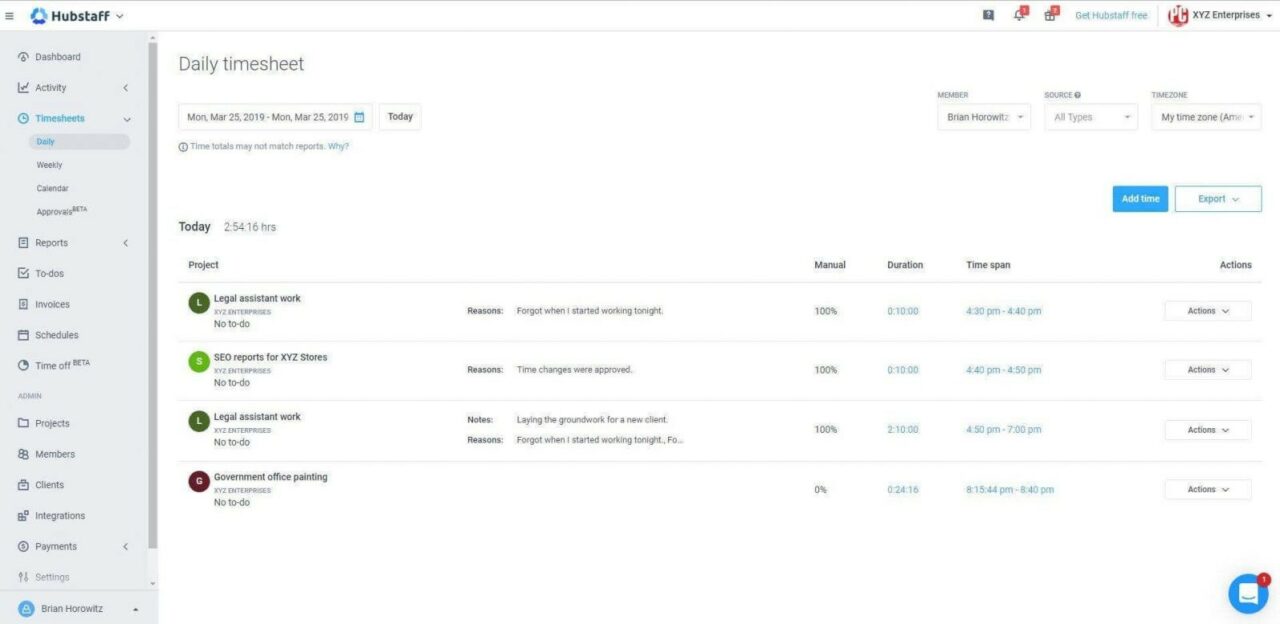Screen dimensions: 1280x624
Task: Expand the Brian Horowitz user menu
Action: point(73,608)
